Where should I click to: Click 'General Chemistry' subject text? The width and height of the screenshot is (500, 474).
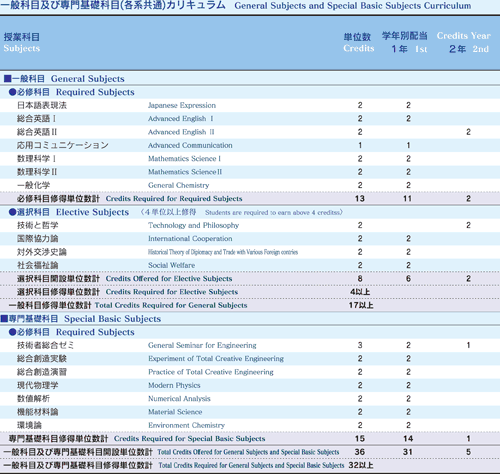pyautogui.click(x=179, y=185)
